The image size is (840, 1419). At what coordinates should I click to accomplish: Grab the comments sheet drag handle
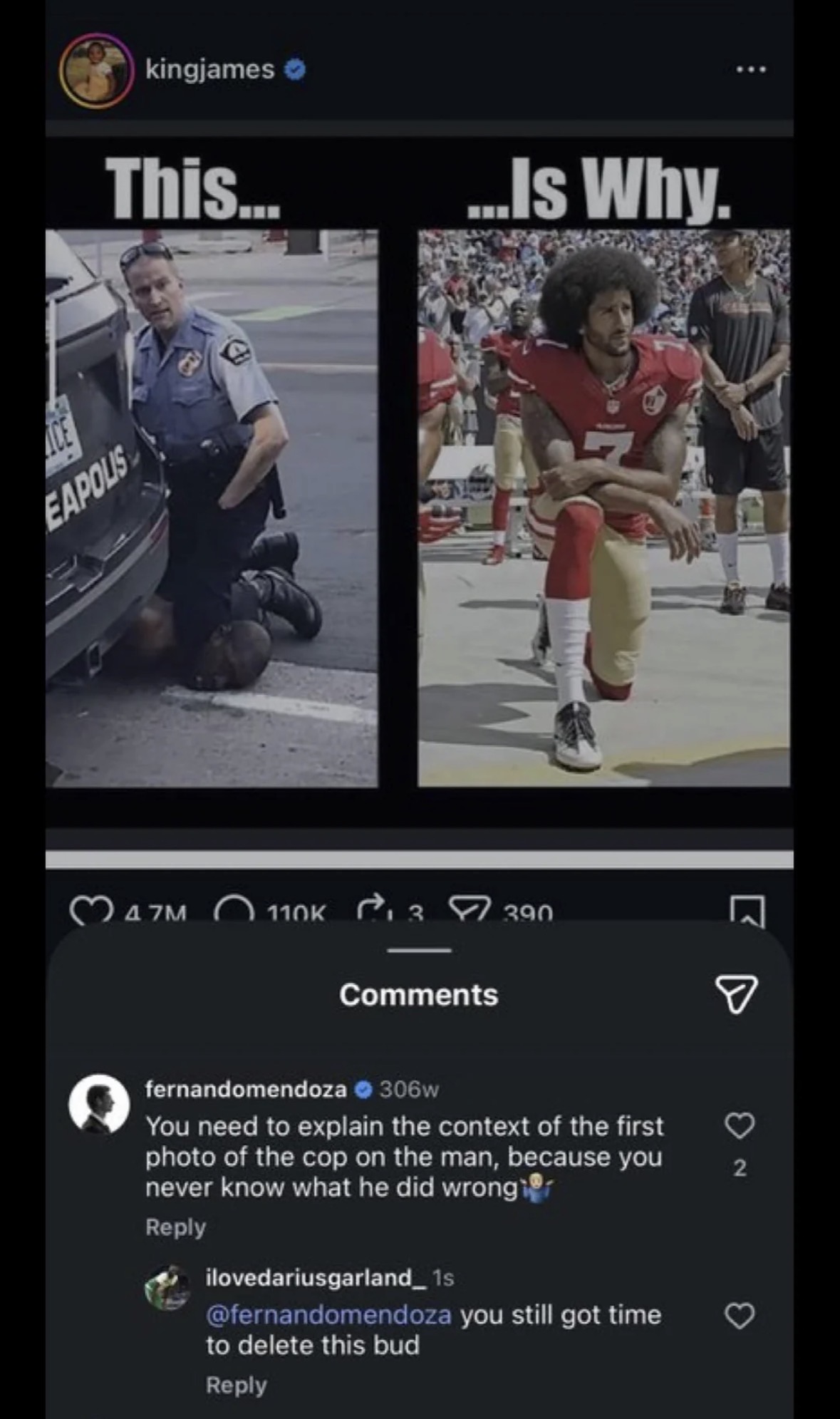coord(420,950)
